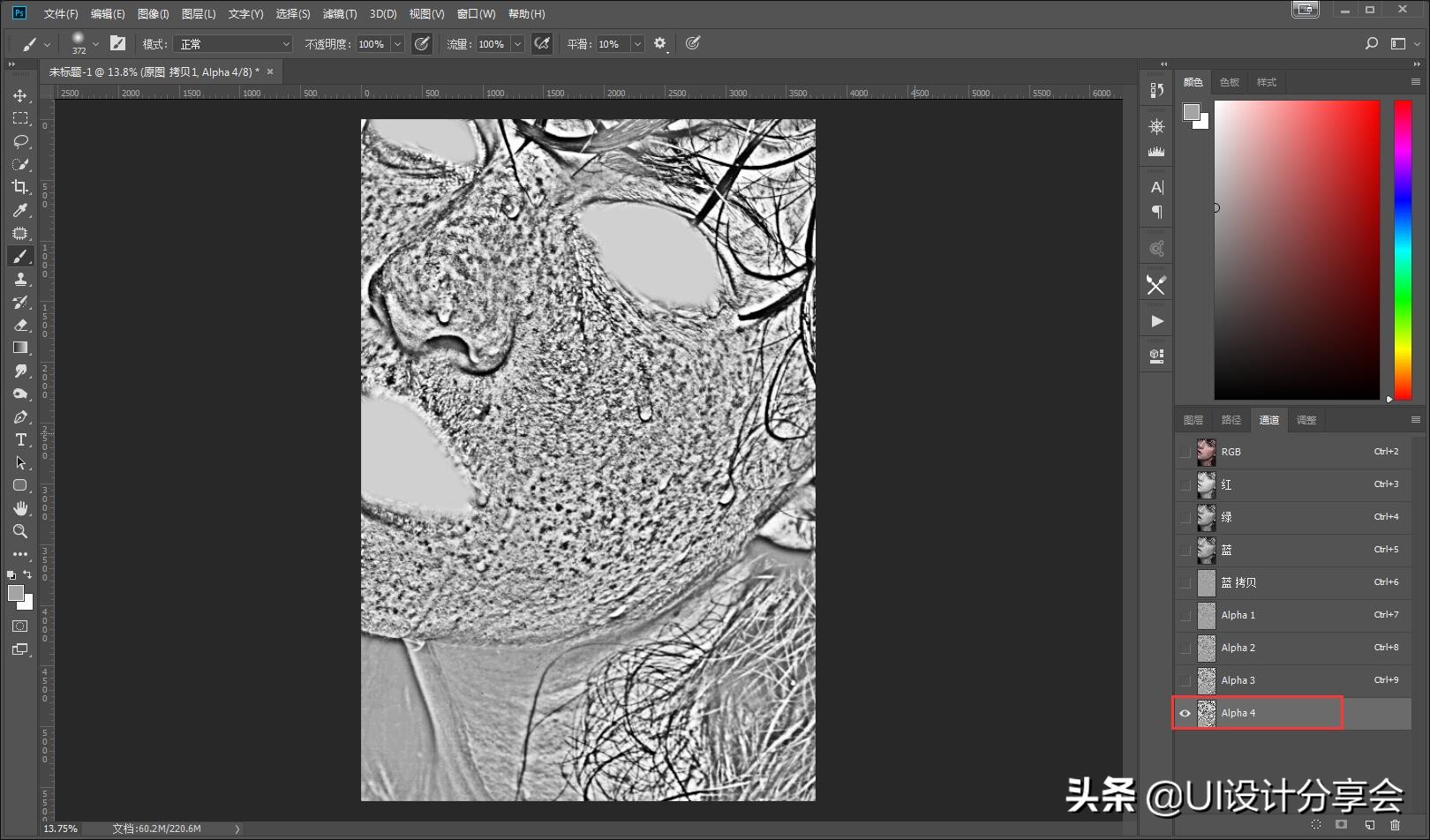Toggle visibility of the 蓝 拷贝 channel

click(1185, 582)
